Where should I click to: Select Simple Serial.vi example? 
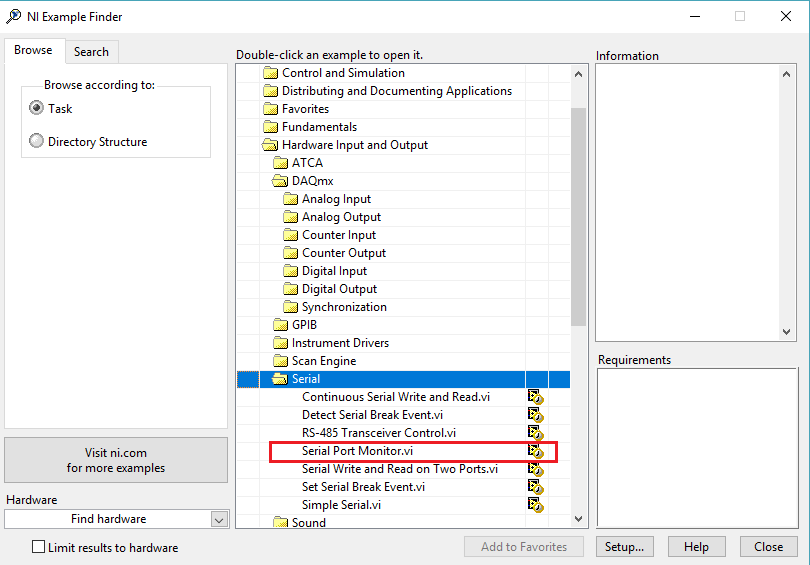pyautogui.click(x=341, y=505)
